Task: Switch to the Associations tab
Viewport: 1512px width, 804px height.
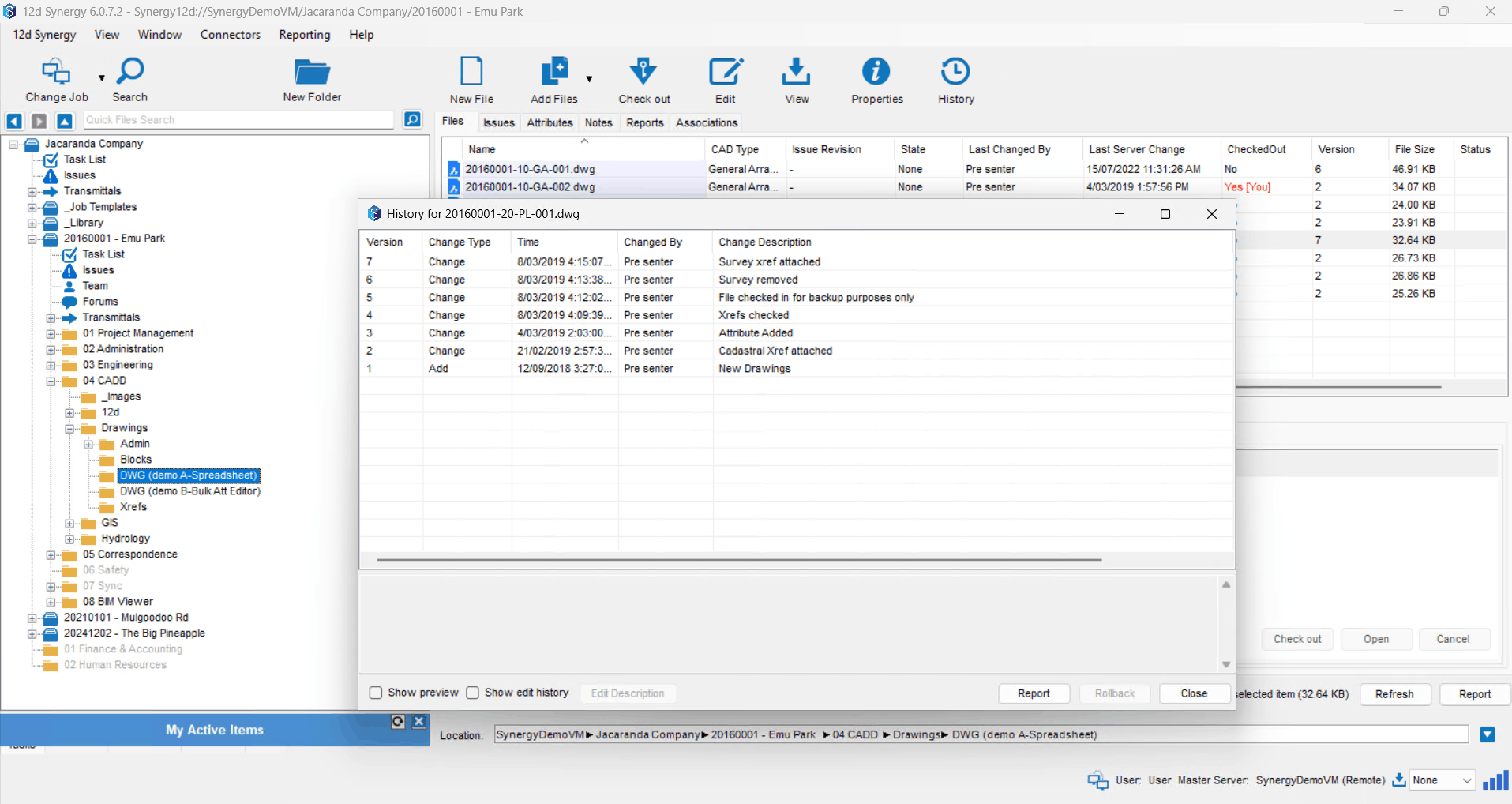Action: 707,122
